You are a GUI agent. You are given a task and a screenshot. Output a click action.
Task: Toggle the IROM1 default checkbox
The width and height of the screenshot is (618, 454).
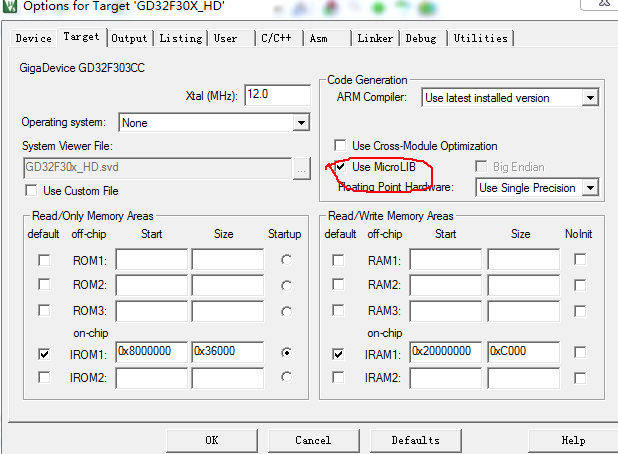[x=44, y=354]
